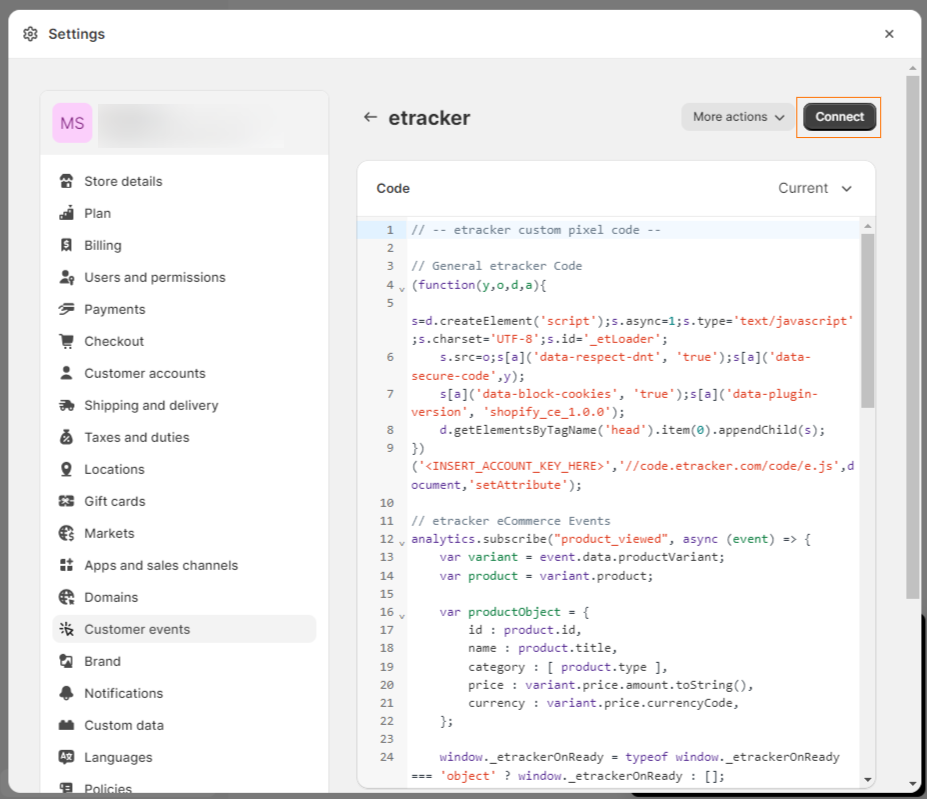The image size is (927, 799).
Task: Click the MS store avatar
Action: [x=72, y=123]
